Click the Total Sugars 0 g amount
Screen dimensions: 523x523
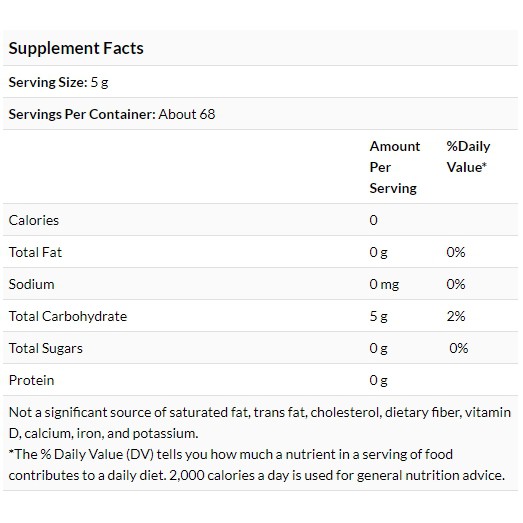(x=379, y=349)
